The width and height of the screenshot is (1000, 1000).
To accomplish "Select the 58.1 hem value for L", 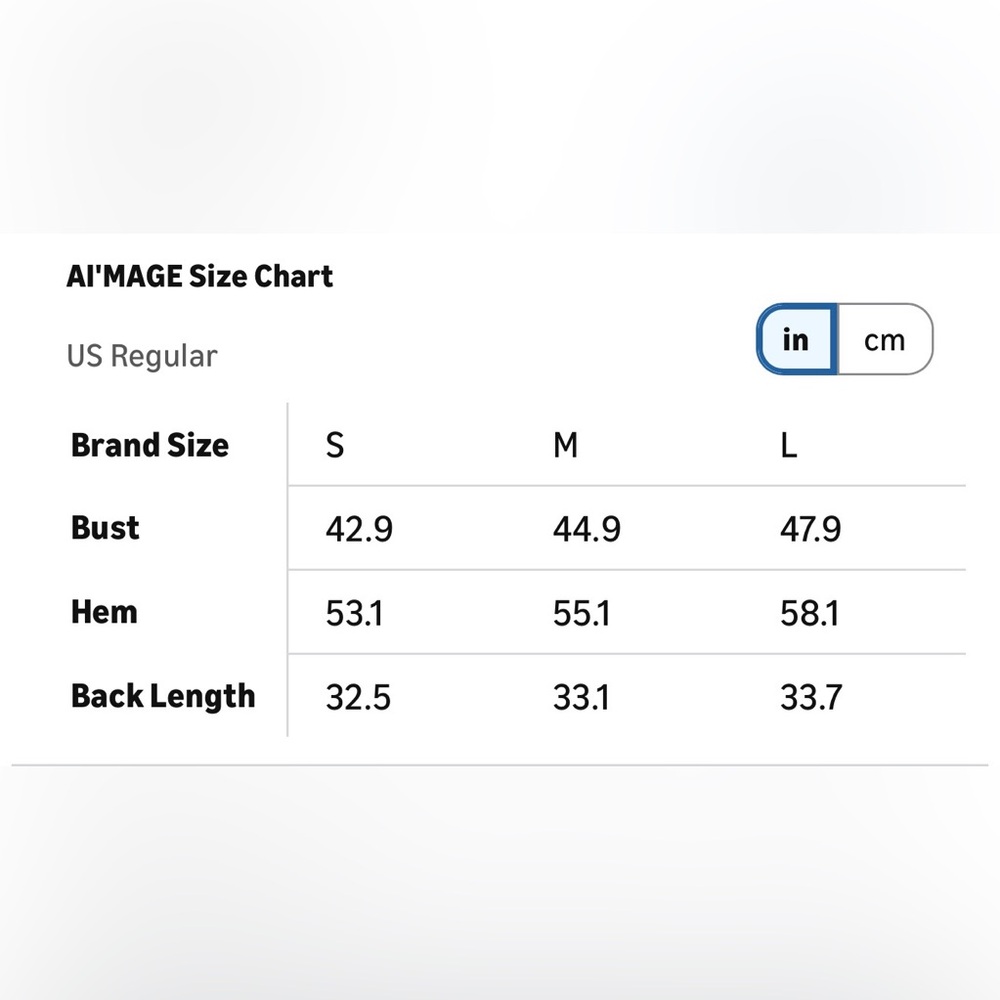I will (810, 613).
